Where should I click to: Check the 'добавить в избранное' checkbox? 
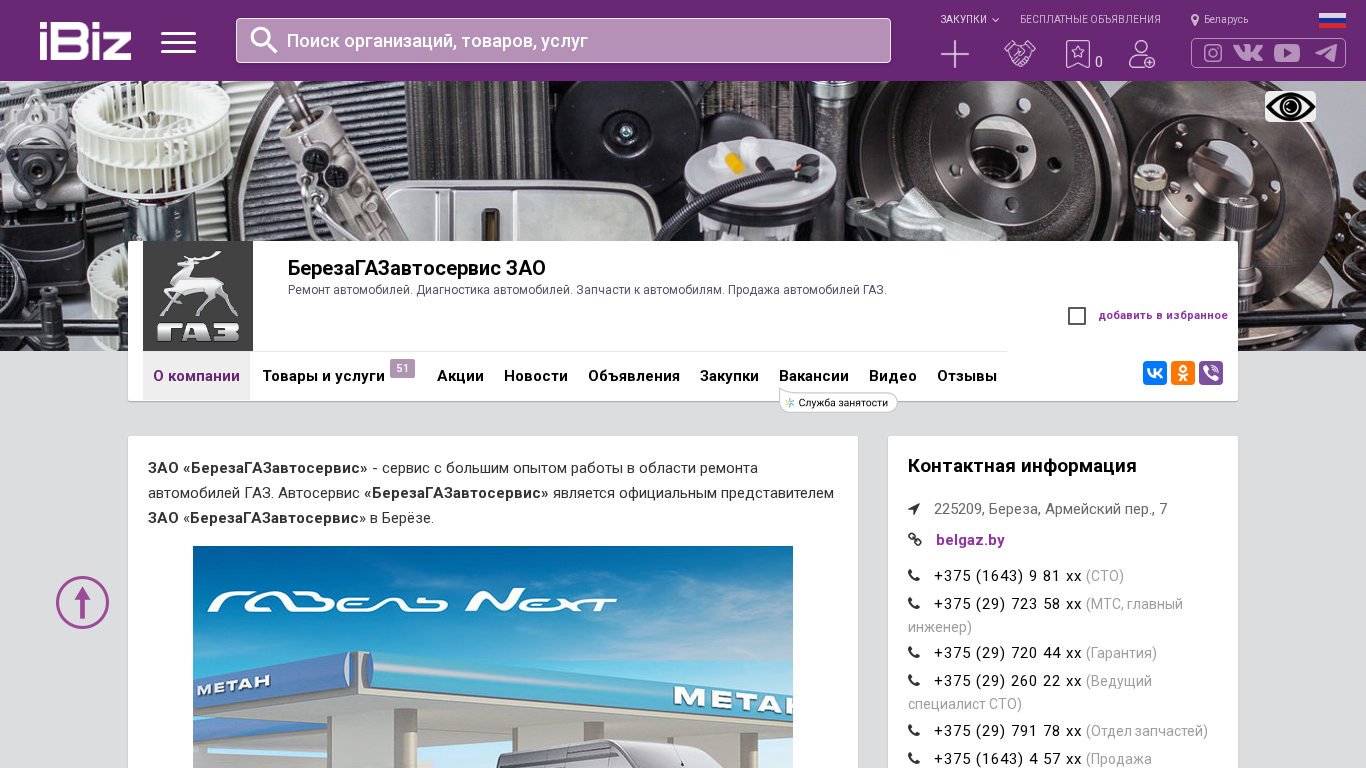[1077, 316]
